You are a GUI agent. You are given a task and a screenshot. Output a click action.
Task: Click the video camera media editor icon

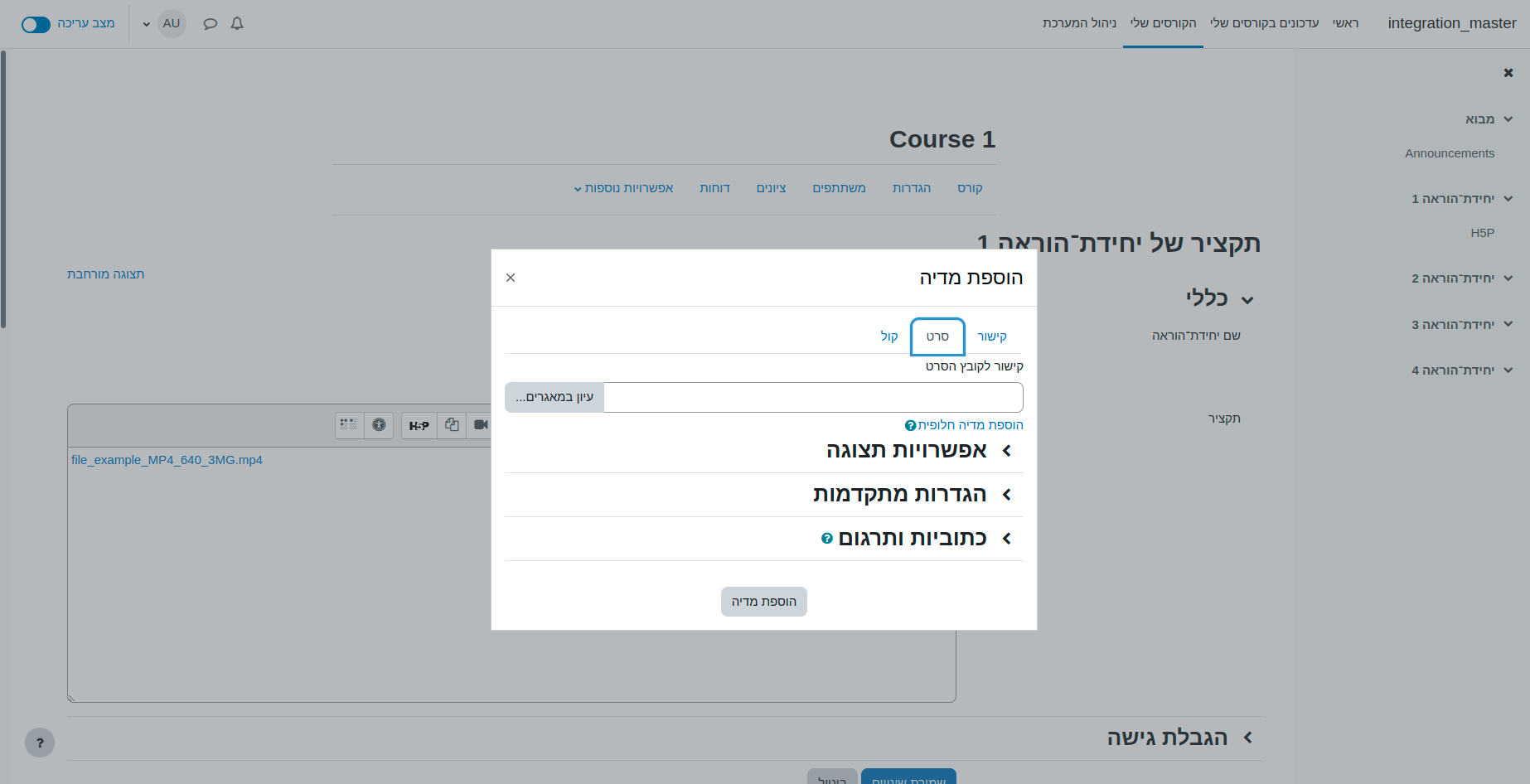480,425
